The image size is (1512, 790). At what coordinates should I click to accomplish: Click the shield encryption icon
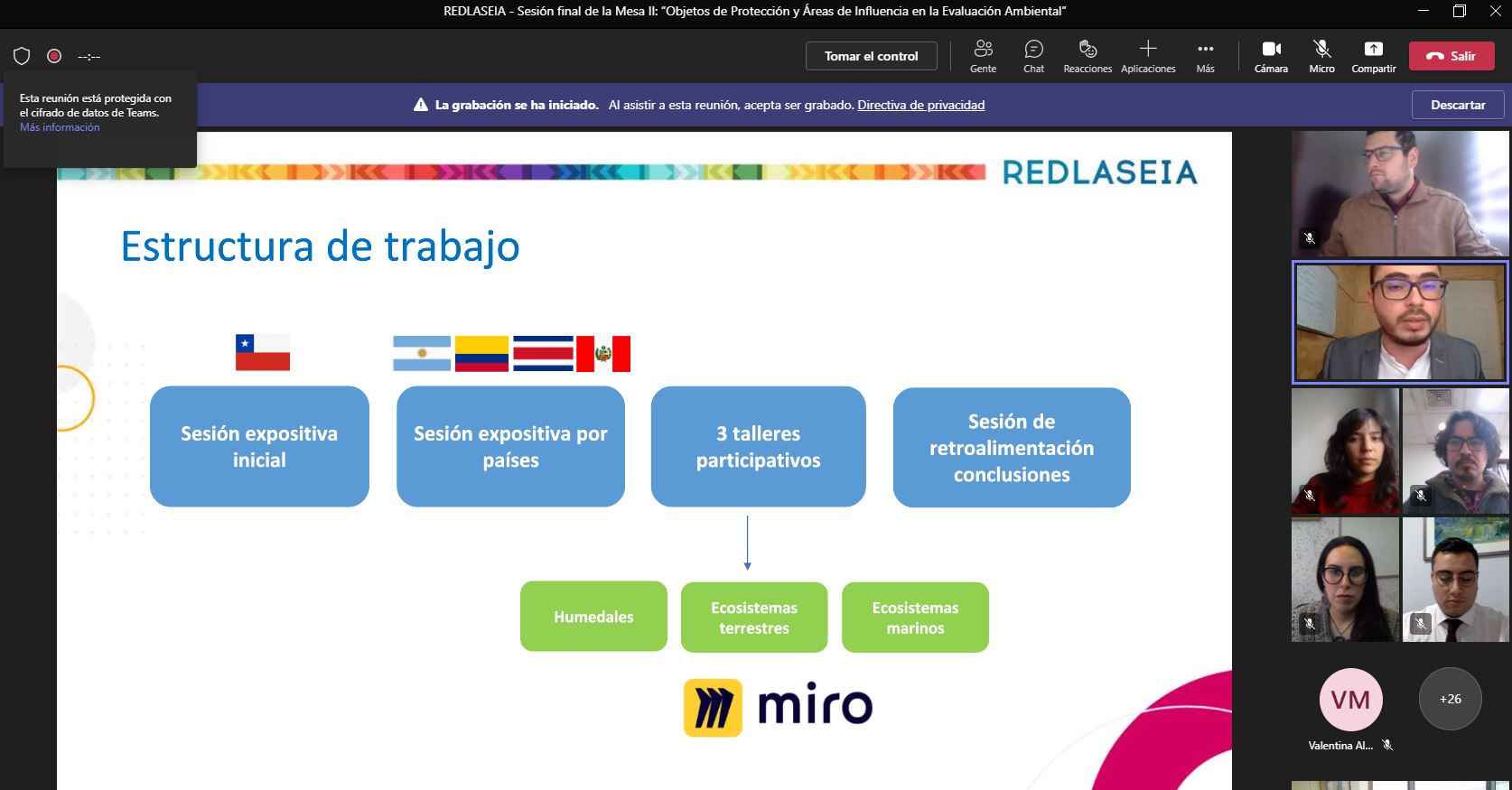click(x=22, y=56)
